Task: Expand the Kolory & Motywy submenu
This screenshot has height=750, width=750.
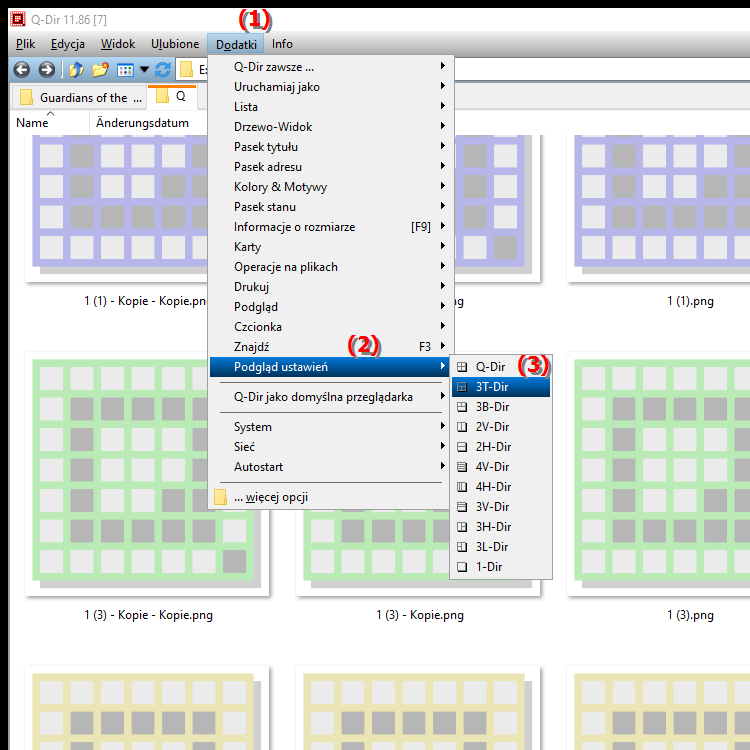Action: coord(331,187)
